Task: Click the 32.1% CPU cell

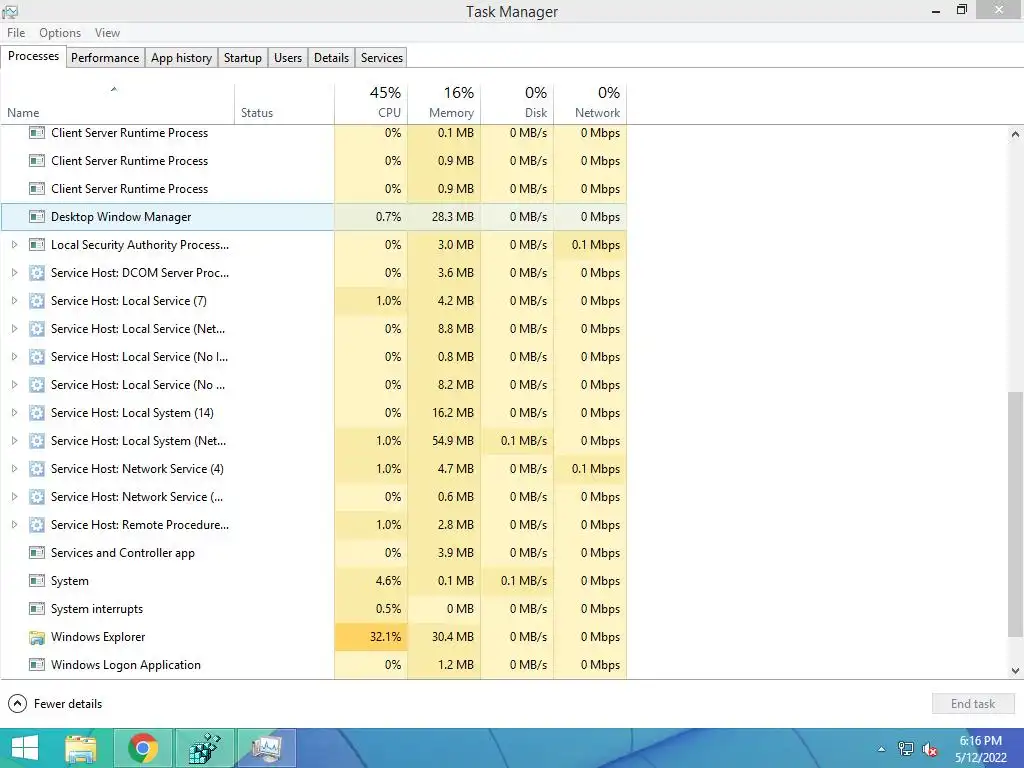Action: tap(371, 637)
